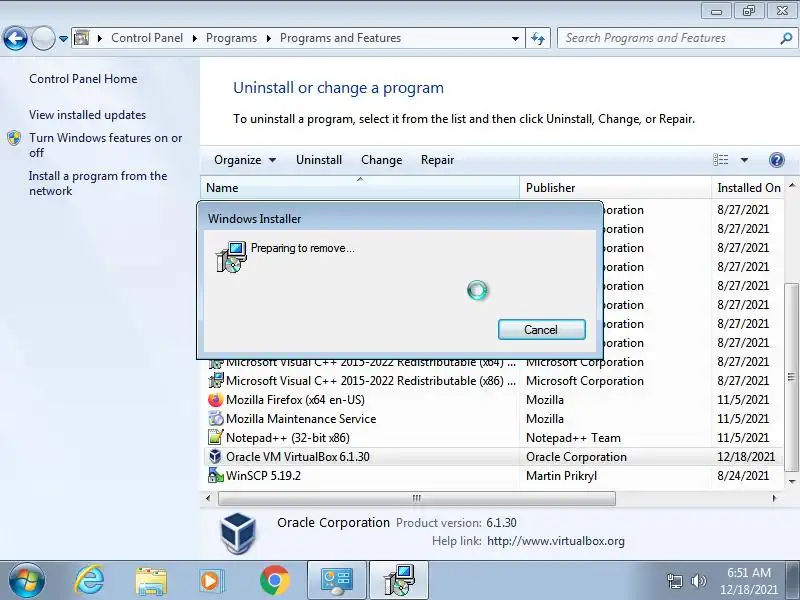Image resolution: width=800 pixels, height=600 pixels.
Task: Select Control Panel breadcrumb
Action: click(147, 38)
